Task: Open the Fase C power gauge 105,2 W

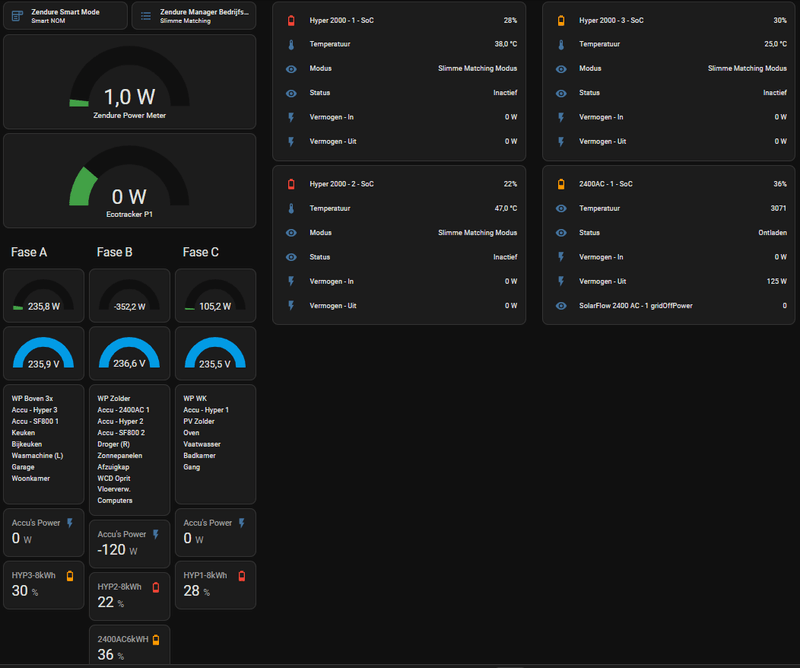Action: click(x=215, y=296)
